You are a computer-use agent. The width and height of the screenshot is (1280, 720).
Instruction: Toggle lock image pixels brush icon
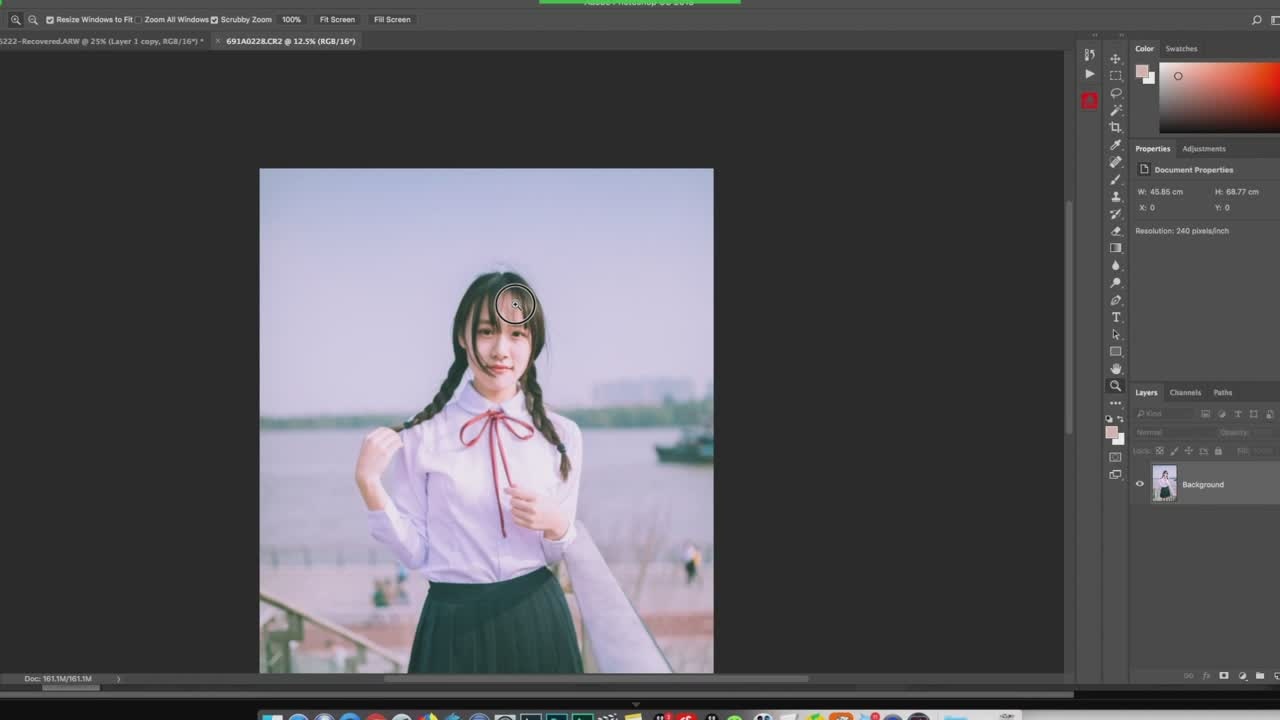tap(1174, 451)
